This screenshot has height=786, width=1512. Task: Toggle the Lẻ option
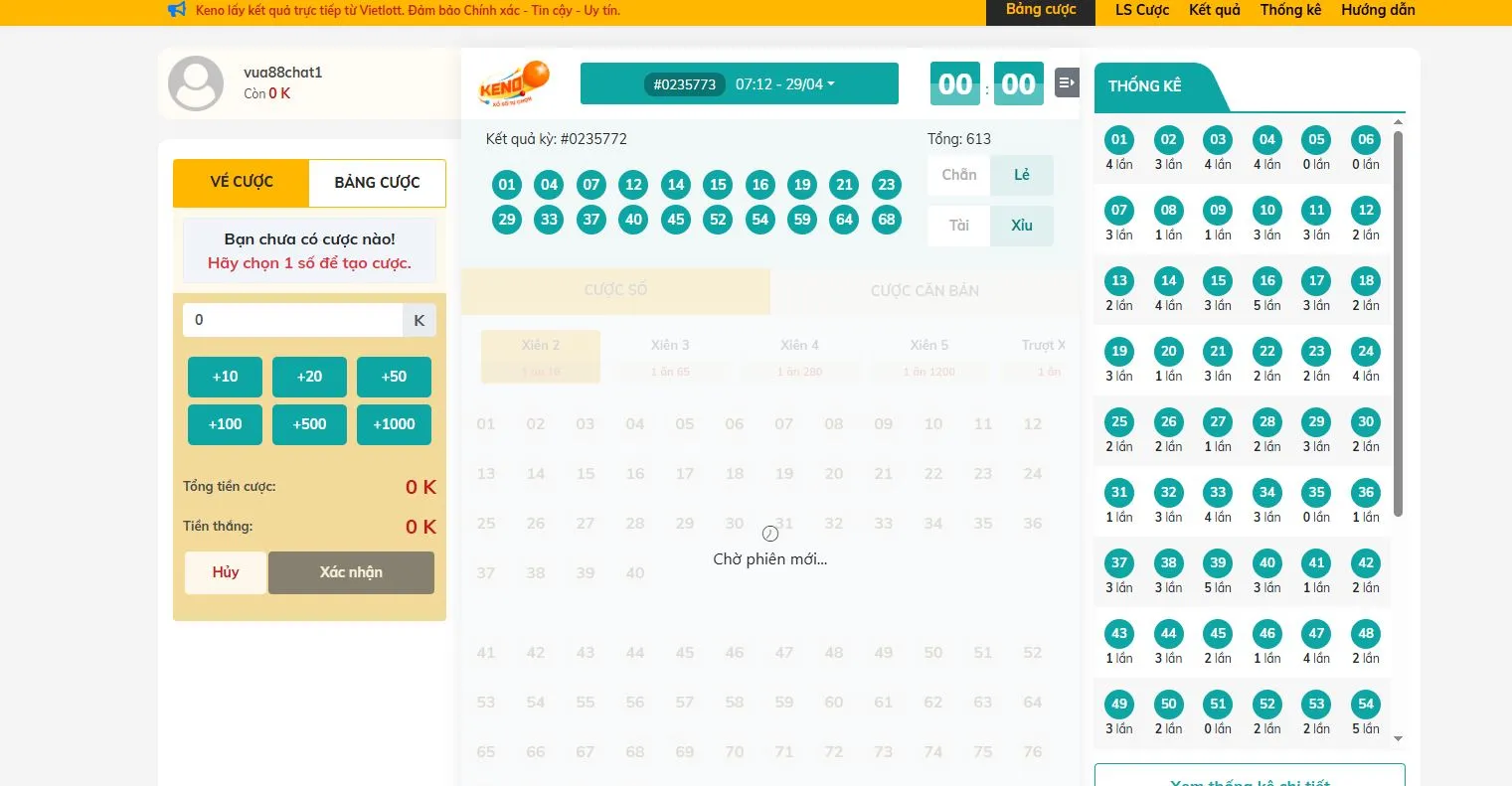(1021, 175)
